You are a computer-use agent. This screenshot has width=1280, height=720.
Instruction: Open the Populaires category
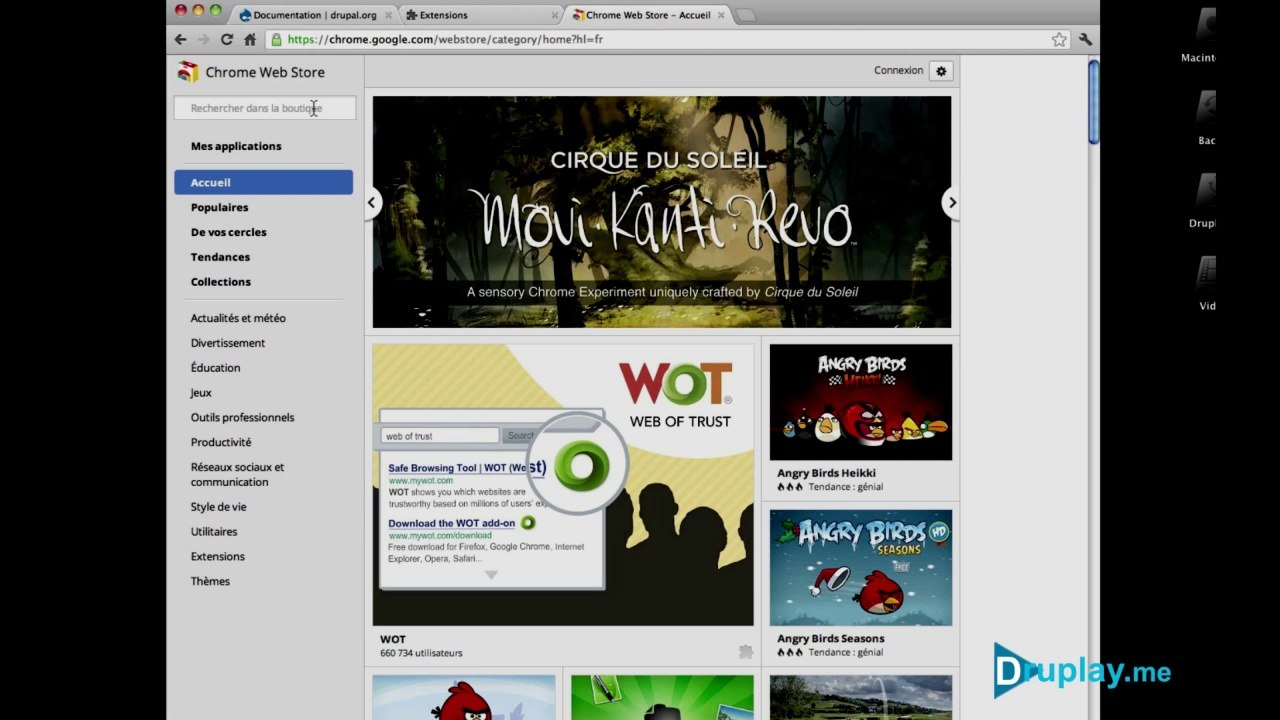click(x=219, y=207)
